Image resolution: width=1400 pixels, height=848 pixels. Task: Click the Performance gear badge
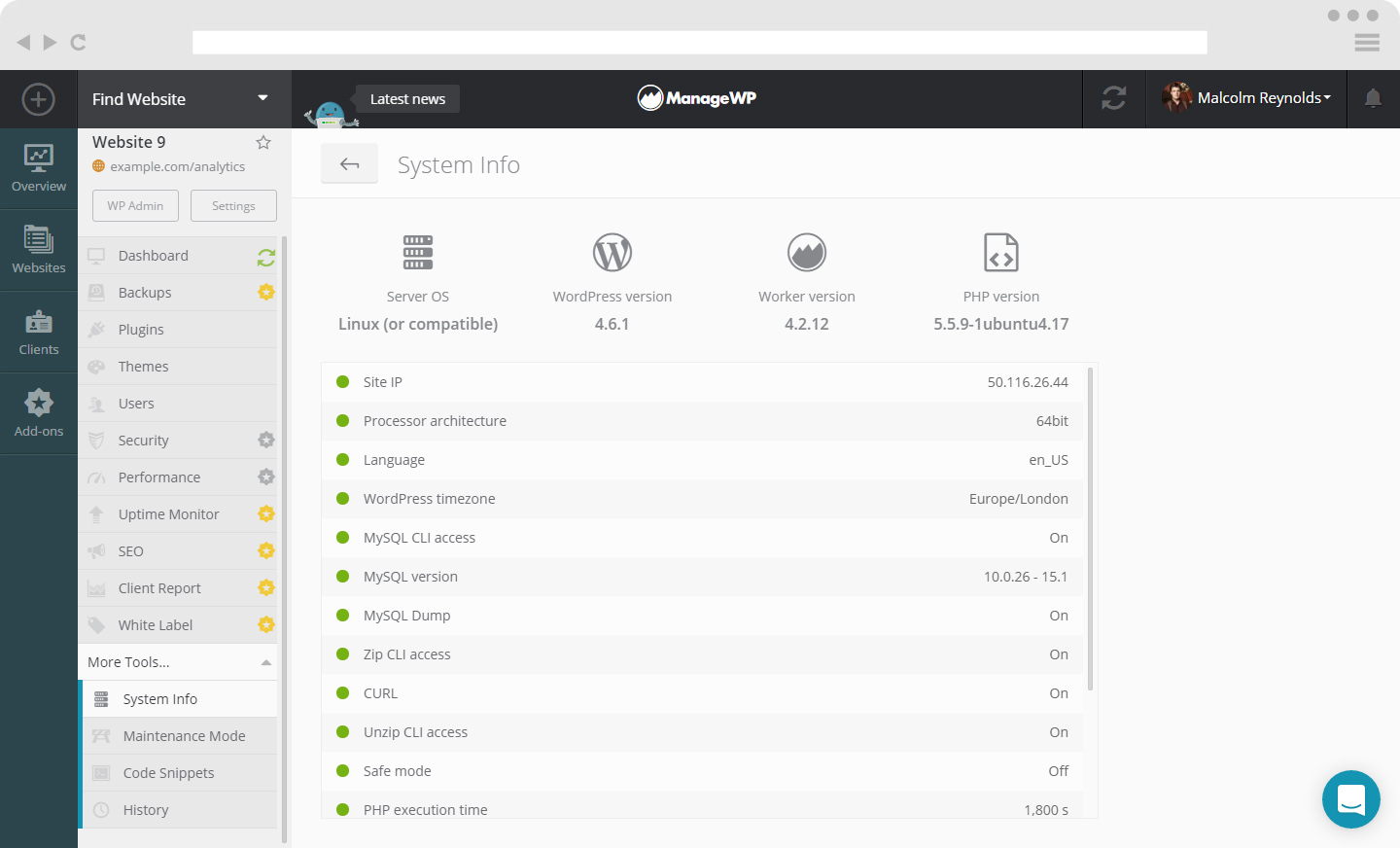point(266,477)
